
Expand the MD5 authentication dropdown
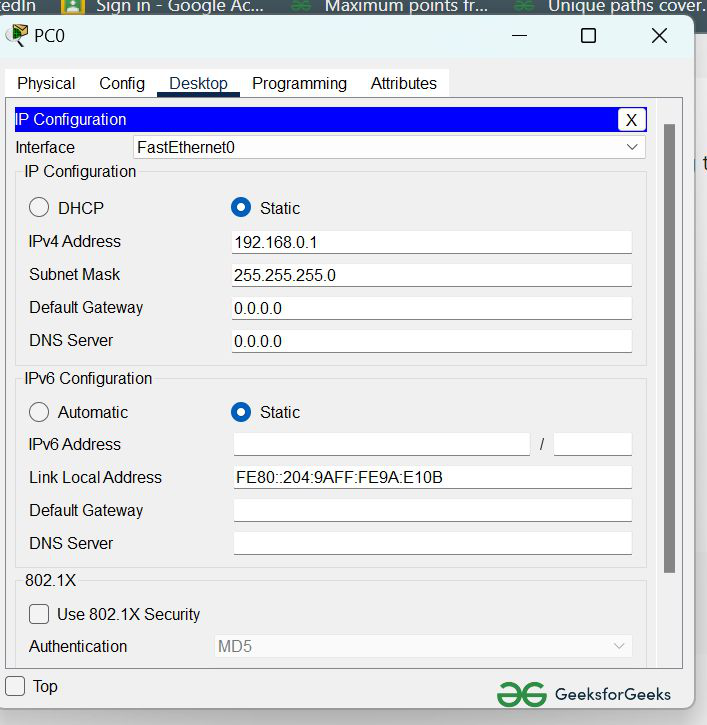click(x=423, y=646)
